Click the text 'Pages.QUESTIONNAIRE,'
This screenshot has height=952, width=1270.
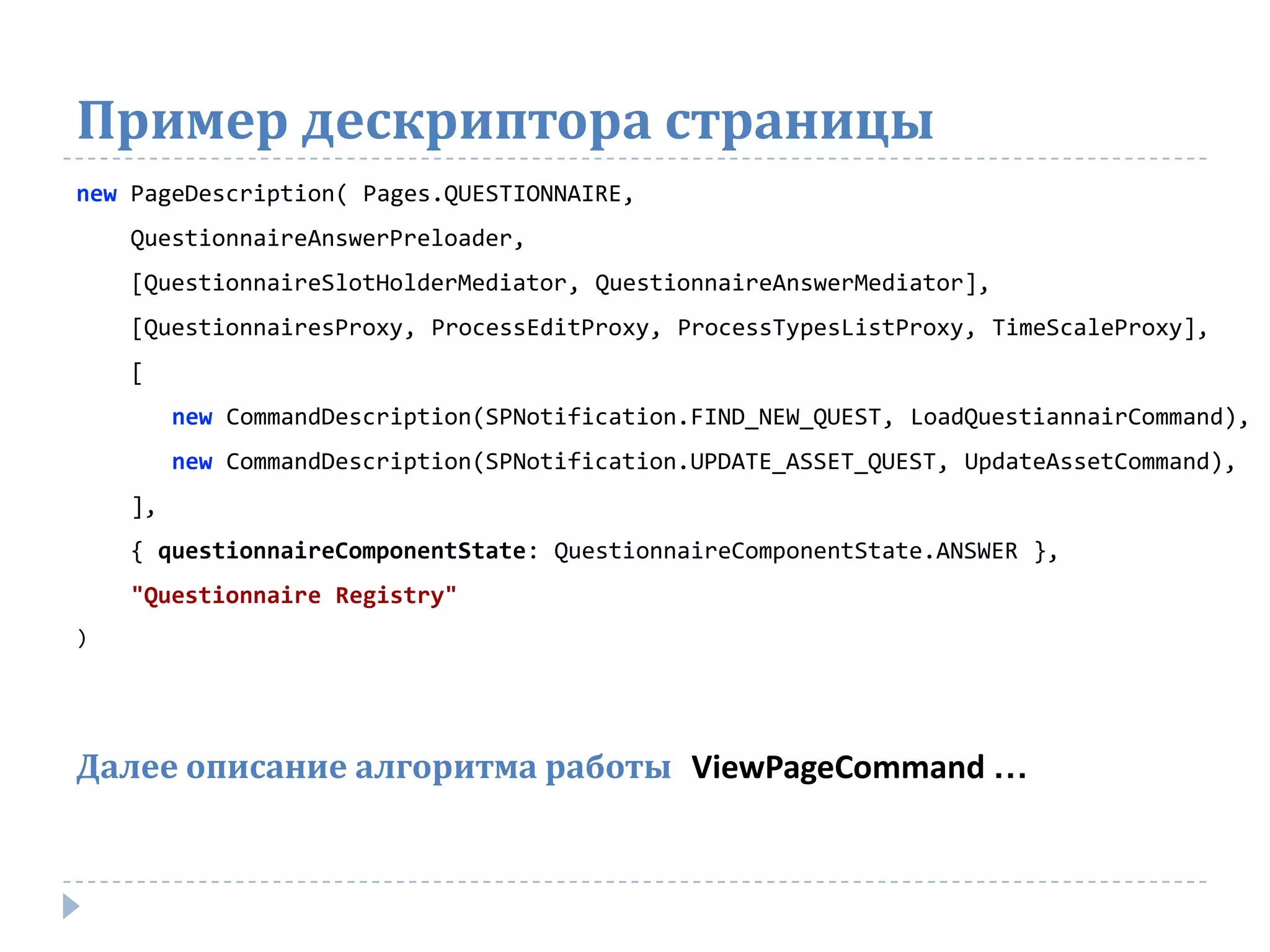(498, 194)
